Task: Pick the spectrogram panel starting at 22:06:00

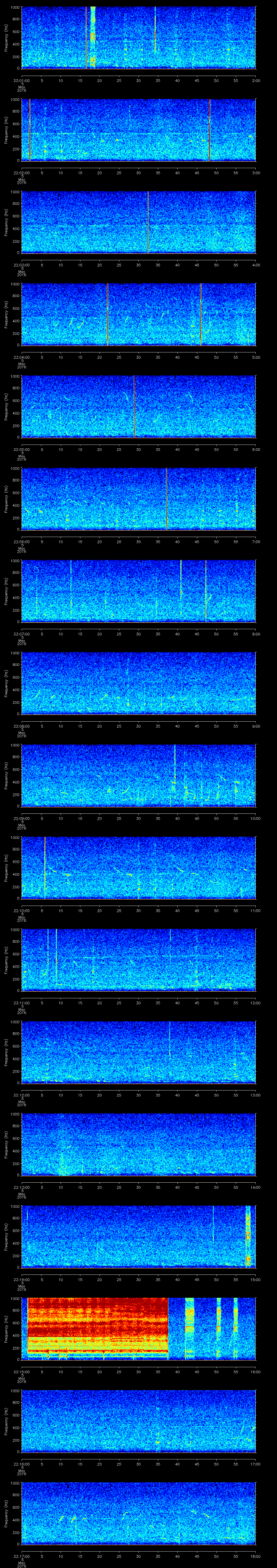Action: click(x=139, y=499)
